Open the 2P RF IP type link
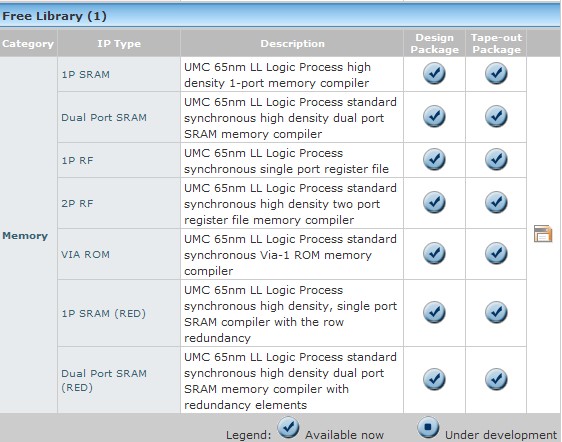Viewport: 562px width, 442px height. click(77, 203)
